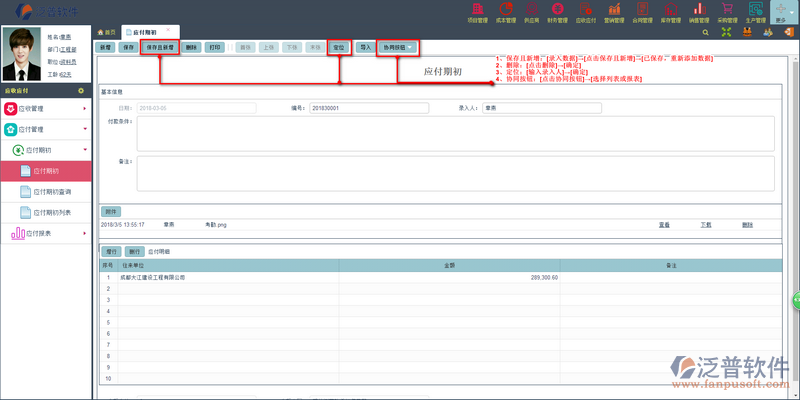Select 应付期初查询 in the sidebar
The height and width of the screenshot is (400, 800).
pos(52,191)
